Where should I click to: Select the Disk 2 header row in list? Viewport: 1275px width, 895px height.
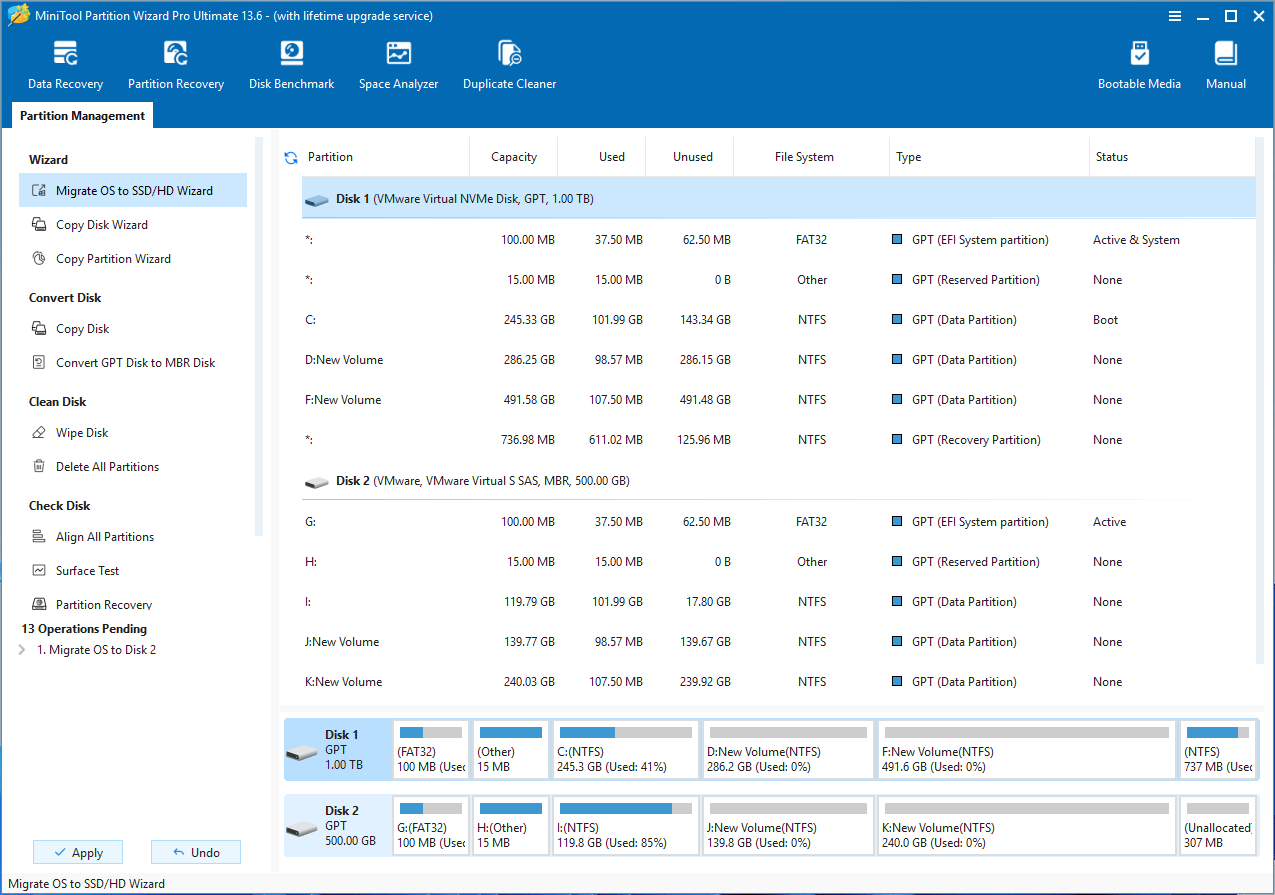coord(779,481)
